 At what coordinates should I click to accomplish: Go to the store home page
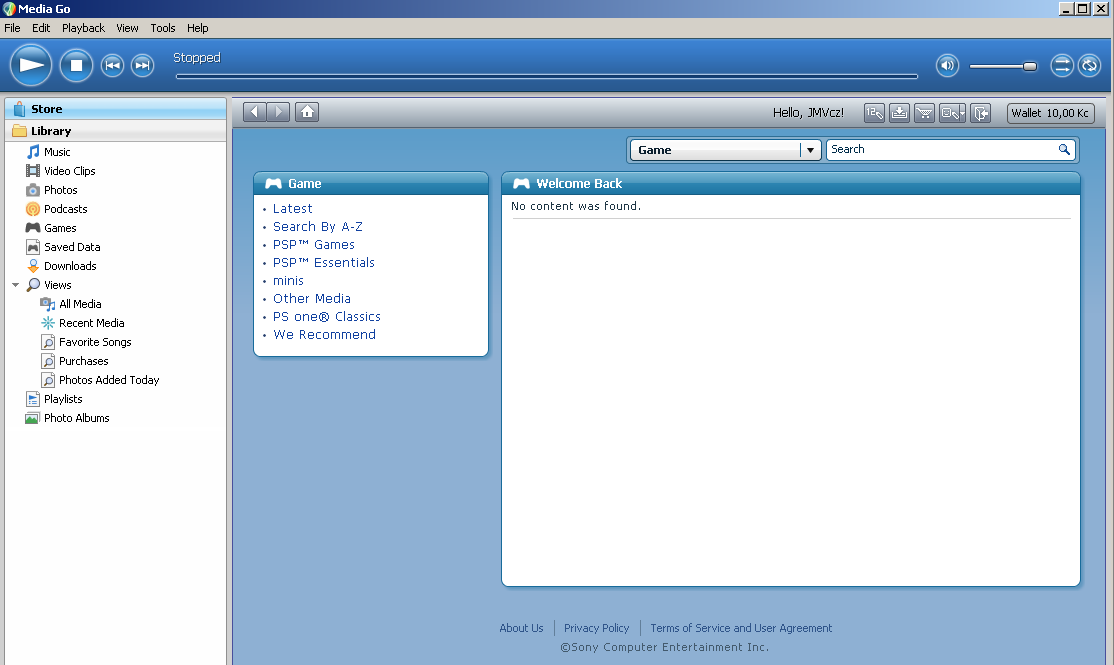click(x=307, y=112)
